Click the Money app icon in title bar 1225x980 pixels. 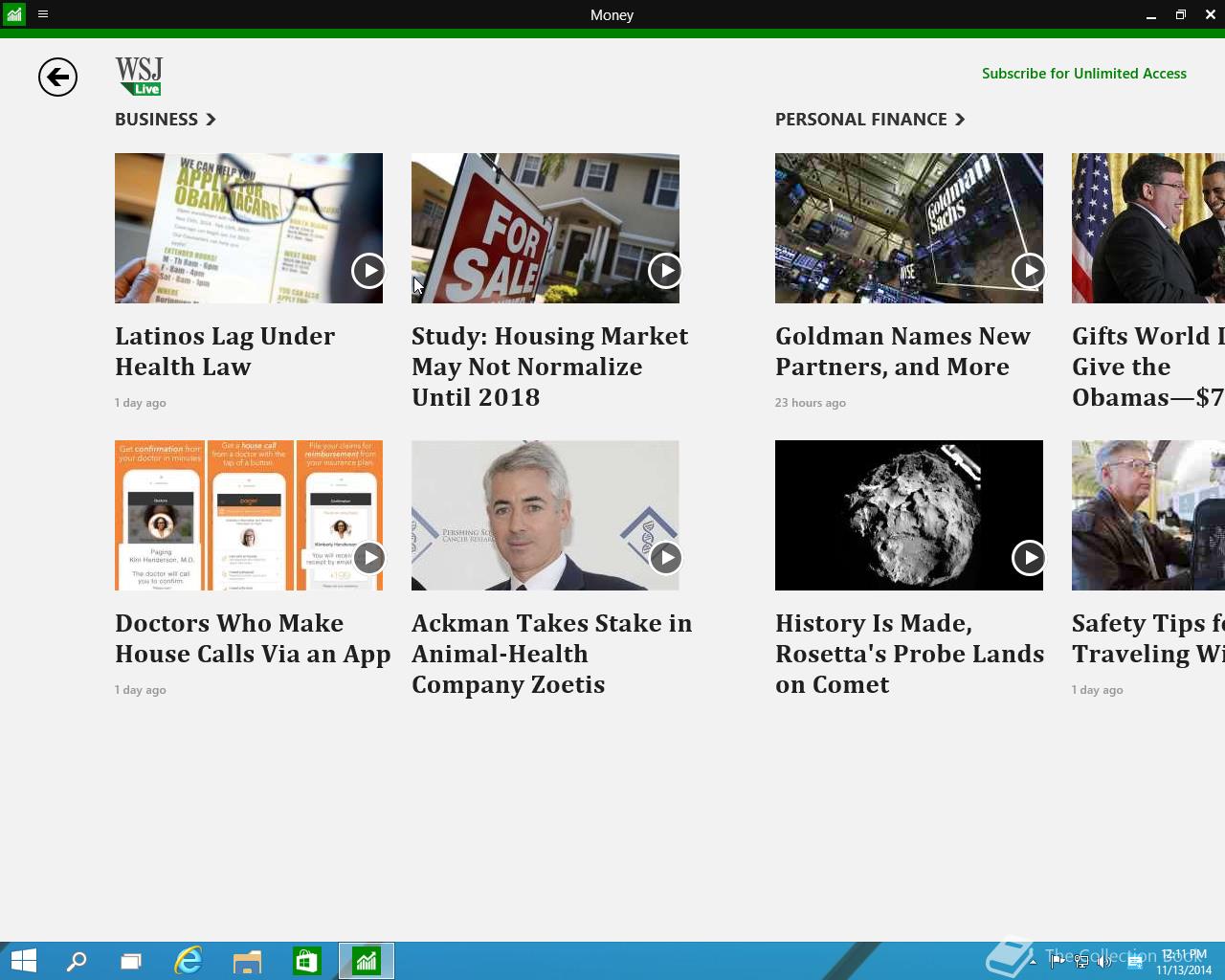pyautogui.click(x=13, y=14)
